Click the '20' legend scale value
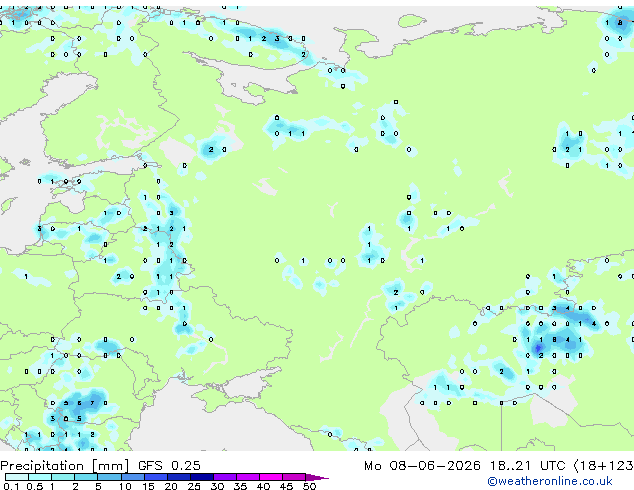 pos(171,486)
